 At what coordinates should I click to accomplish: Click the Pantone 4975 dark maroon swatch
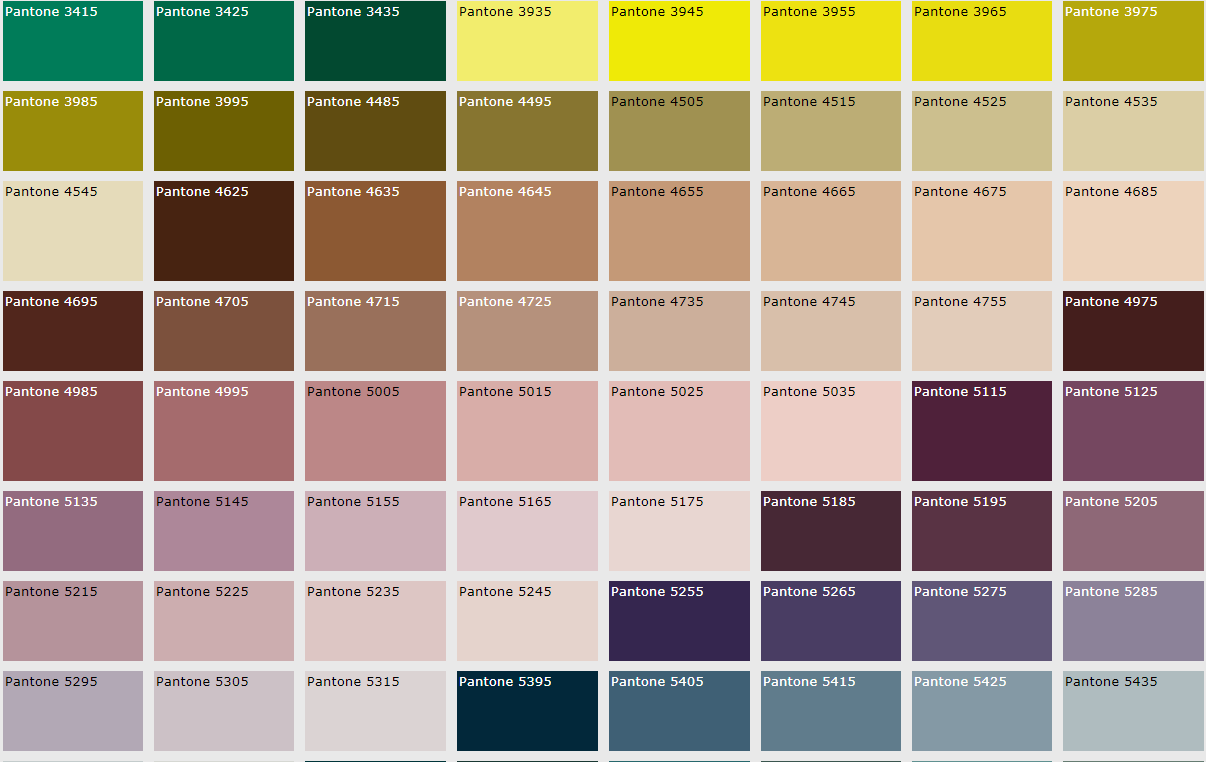click(1133, 331)
